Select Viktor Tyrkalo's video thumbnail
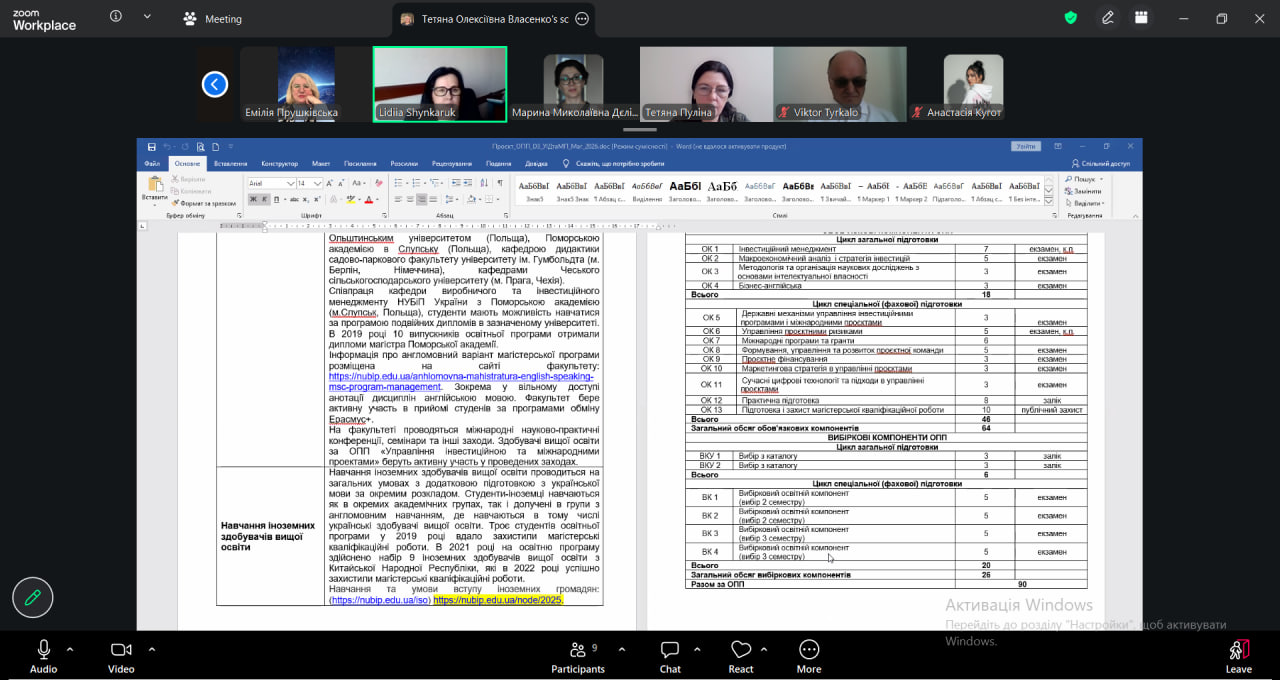This screenshot has width=1280, height=680. (840, 84)
